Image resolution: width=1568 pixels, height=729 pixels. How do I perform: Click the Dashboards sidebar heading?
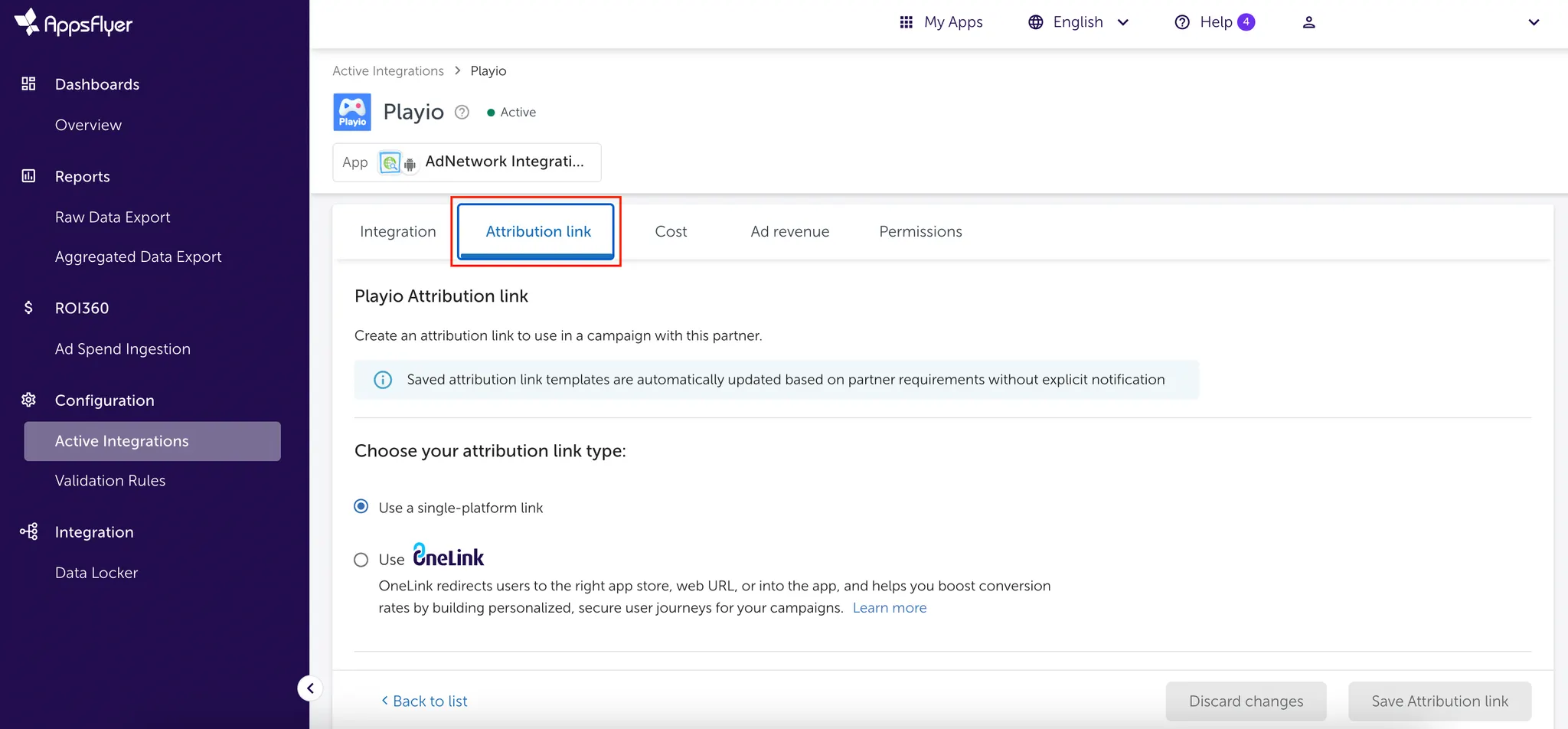point(97,84)
